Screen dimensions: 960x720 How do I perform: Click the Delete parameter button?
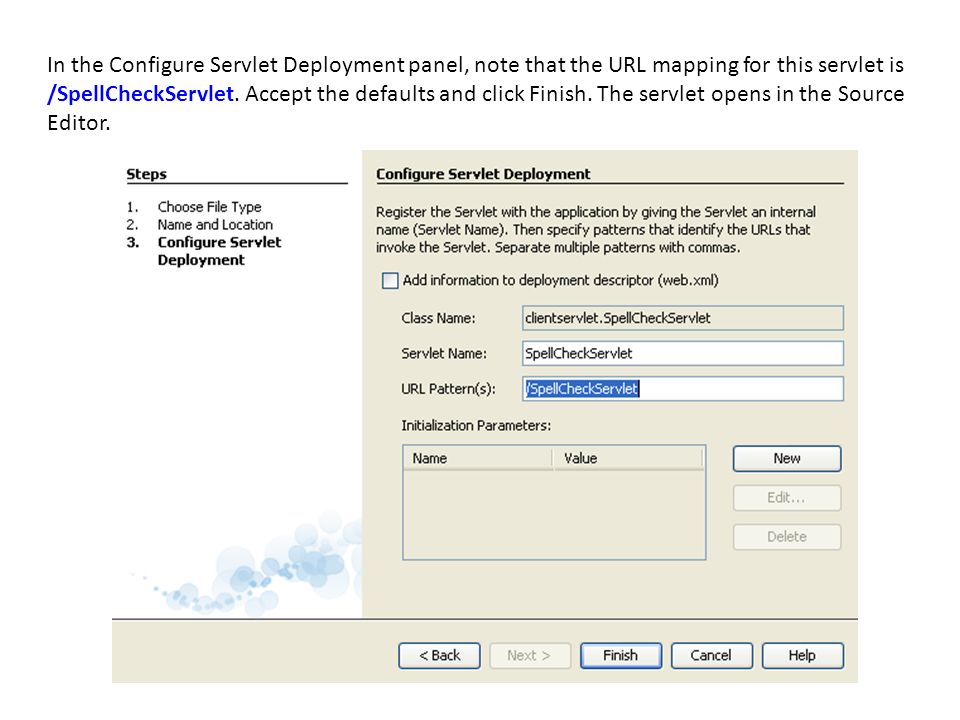pos(787,537)
